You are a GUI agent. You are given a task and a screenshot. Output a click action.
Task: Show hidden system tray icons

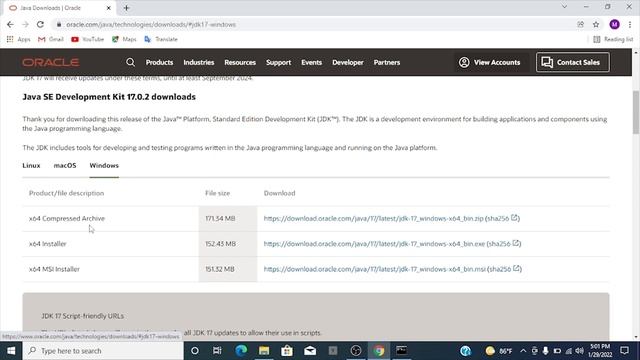[523, 351]
